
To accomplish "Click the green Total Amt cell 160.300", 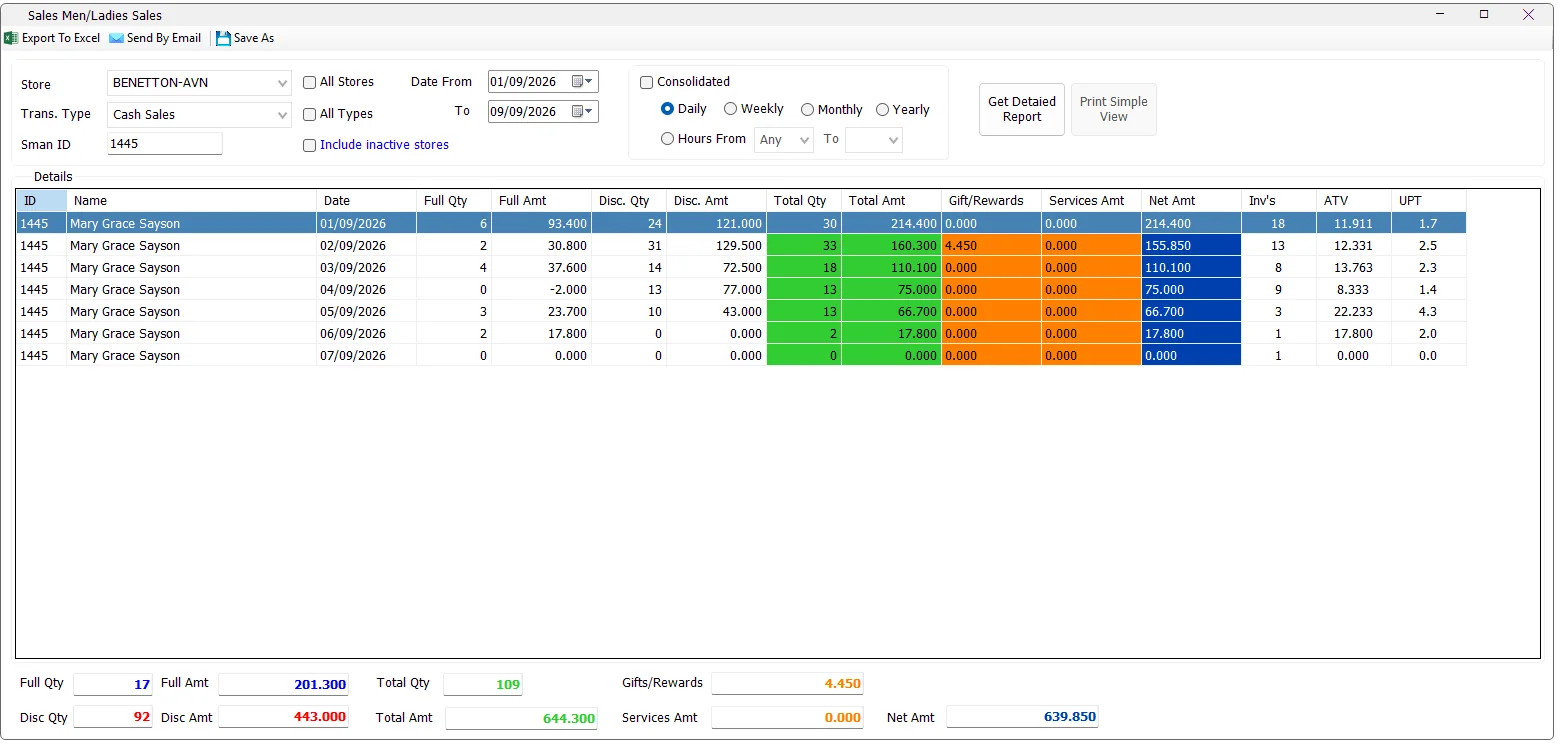I will click(892, 246).
